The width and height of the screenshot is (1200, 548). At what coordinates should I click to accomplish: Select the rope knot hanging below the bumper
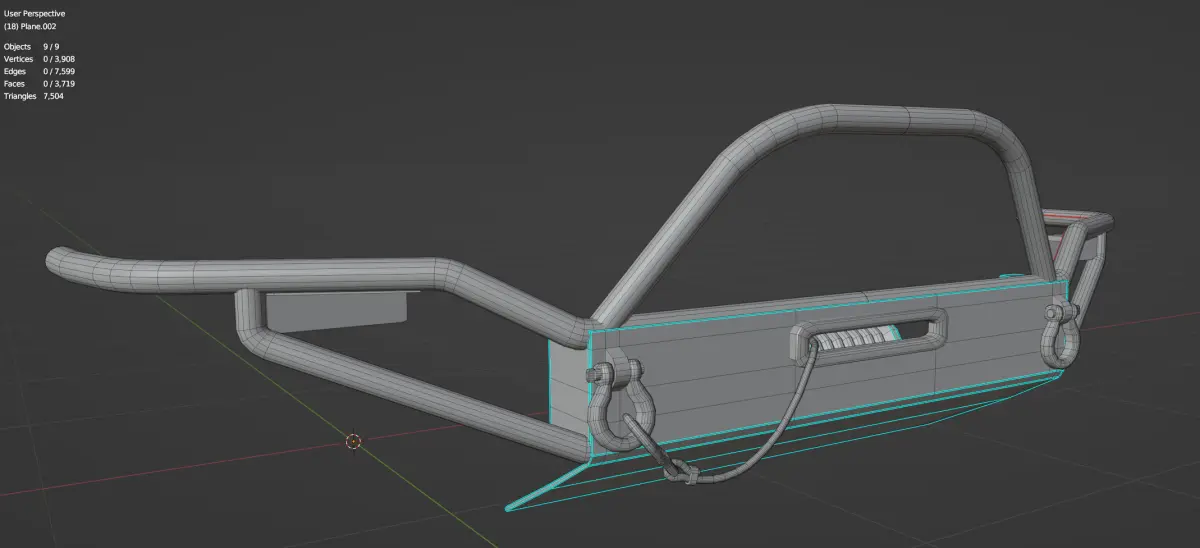[682, 470]
